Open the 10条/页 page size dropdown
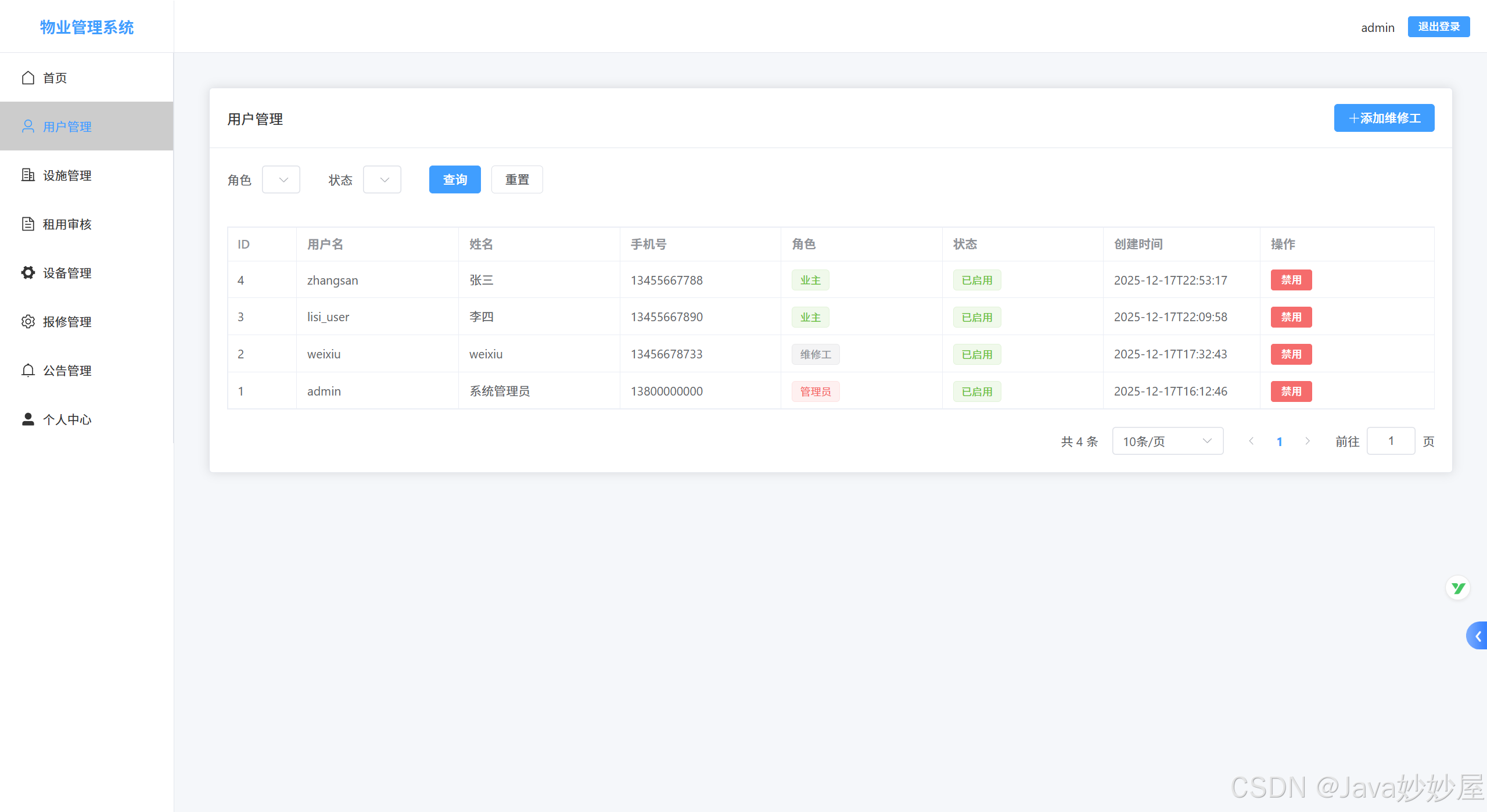This screenshot has width=1487, height=812. (1168, 441)
